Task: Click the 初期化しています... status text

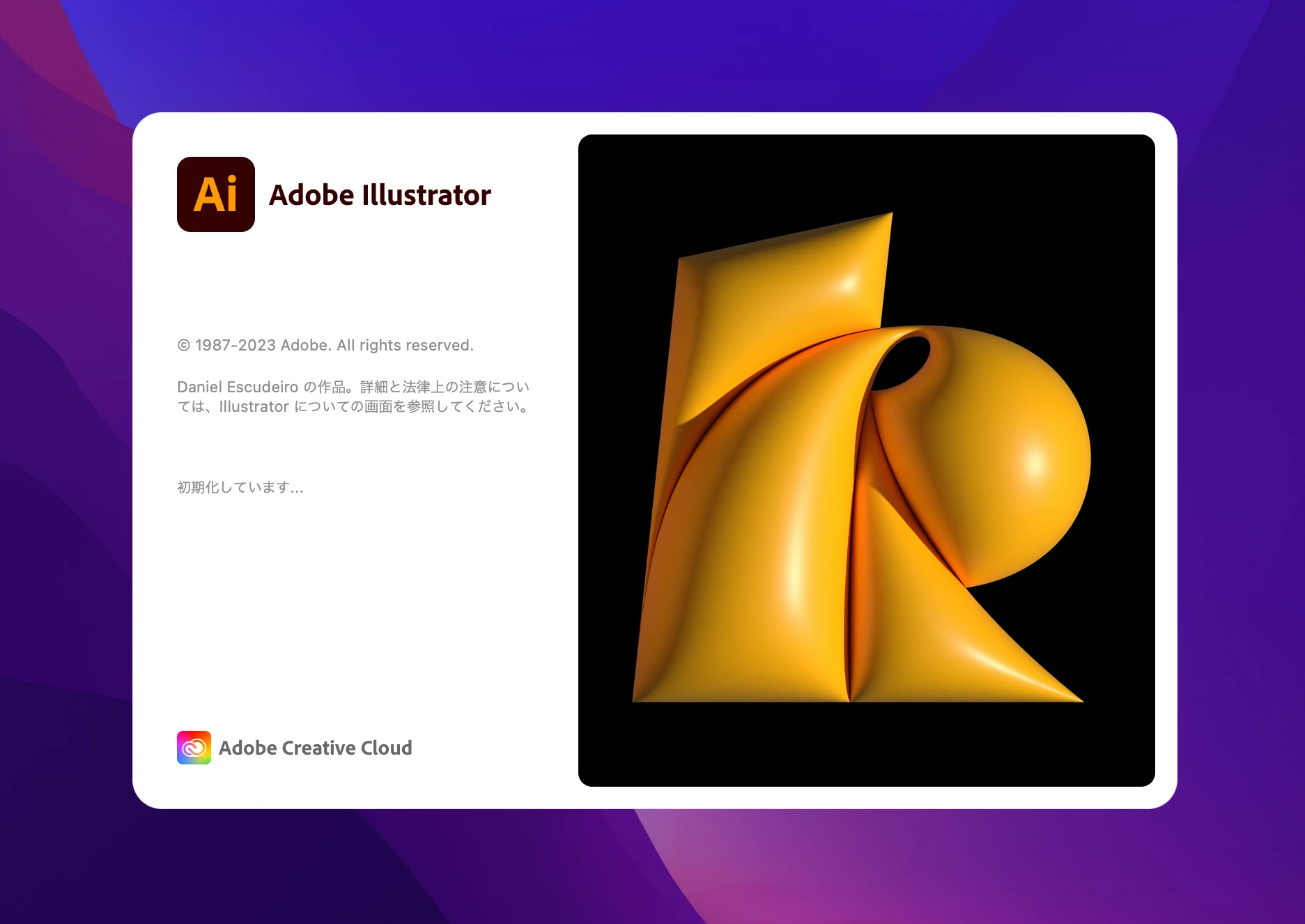Action: pos(240,487)
